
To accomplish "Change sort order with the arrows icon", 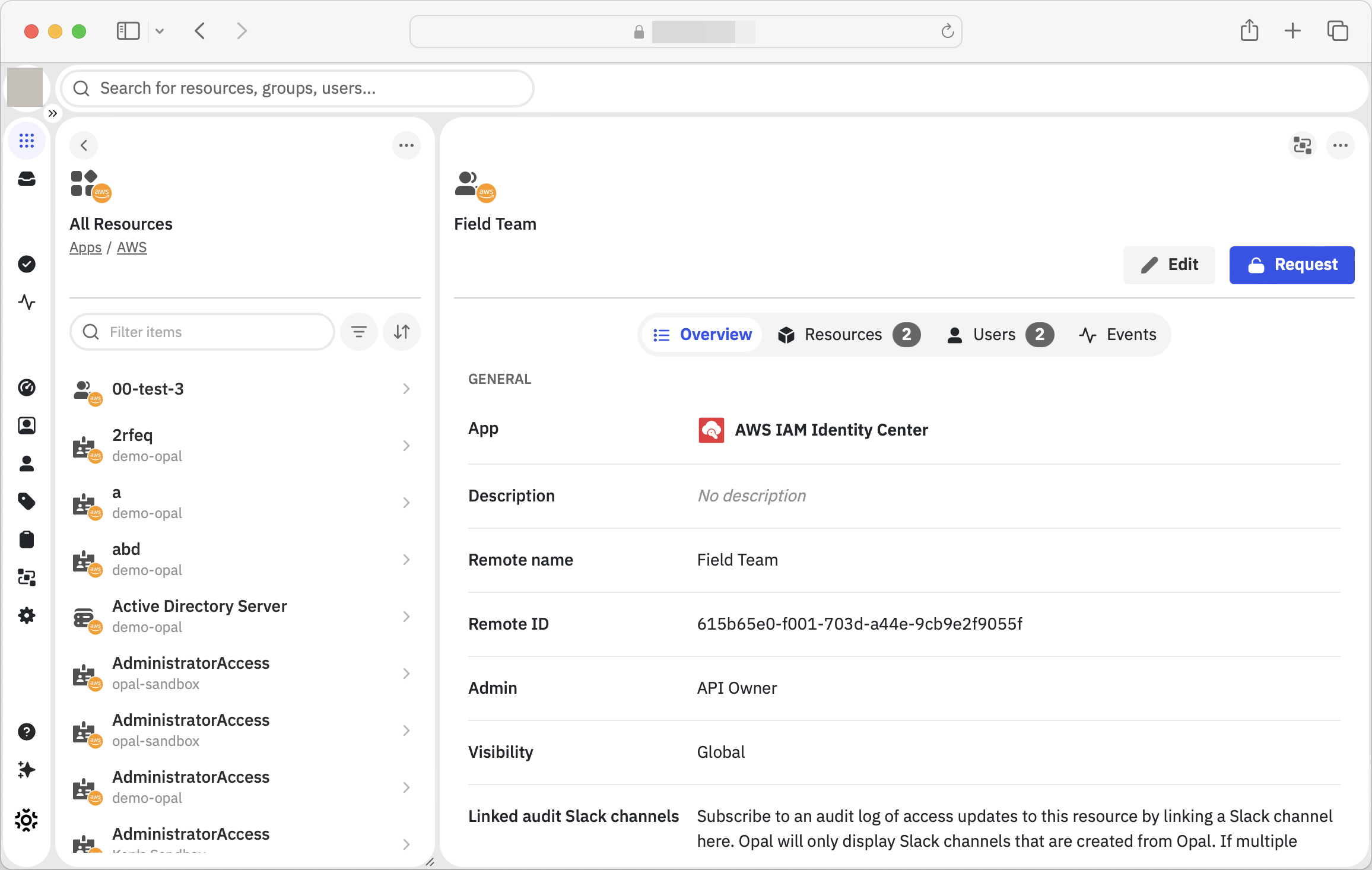I will click(x=402, y=332).
